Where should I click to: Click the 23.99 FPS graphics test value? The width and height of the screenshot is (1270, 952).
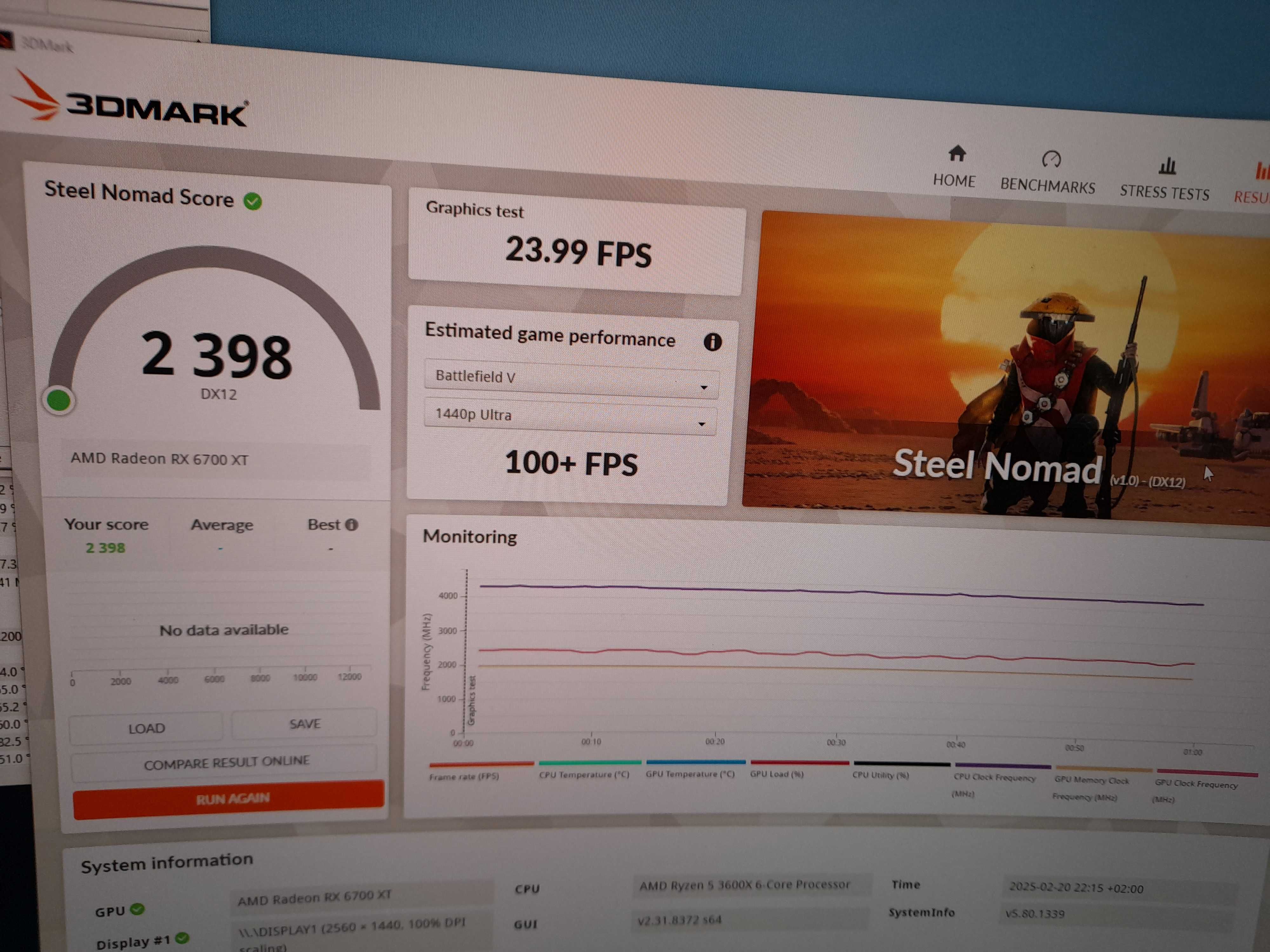[x=578, y=252]
